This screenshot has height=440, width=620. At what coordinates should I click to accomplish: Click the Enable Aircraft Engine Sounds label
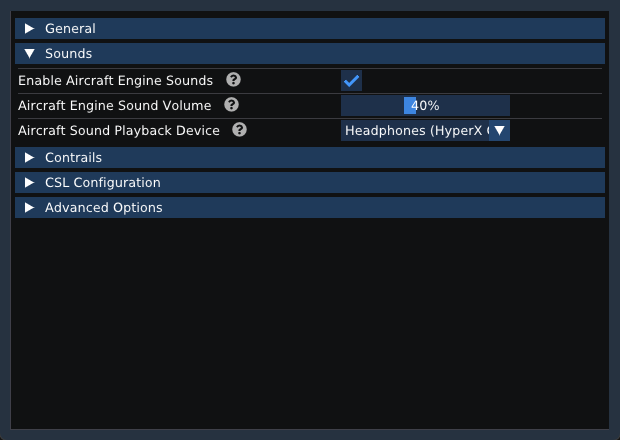(x=115, y=80)
